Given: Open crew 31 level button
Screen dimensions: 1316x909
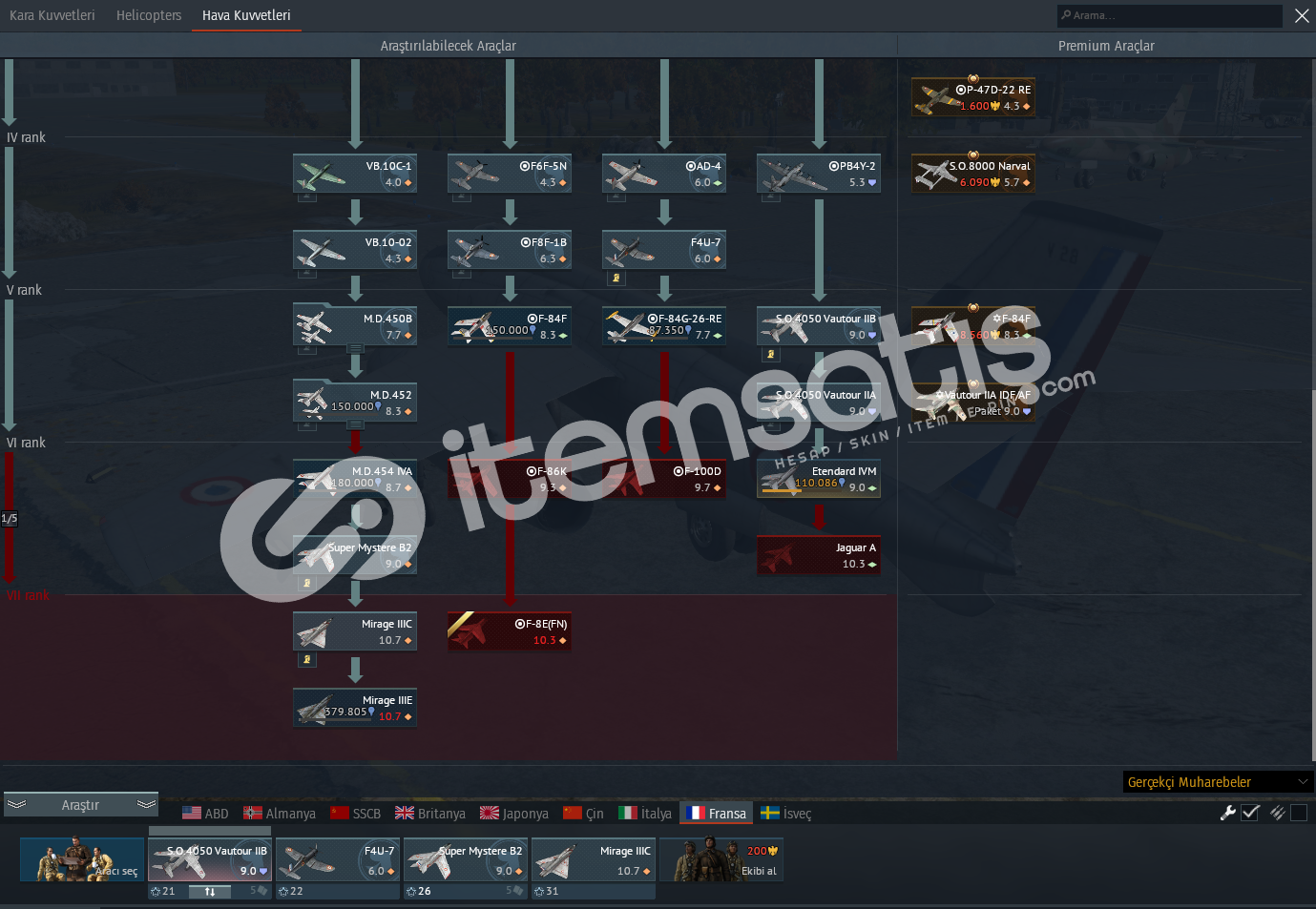Looking at the screenshot, I should [x=546, y=891].
